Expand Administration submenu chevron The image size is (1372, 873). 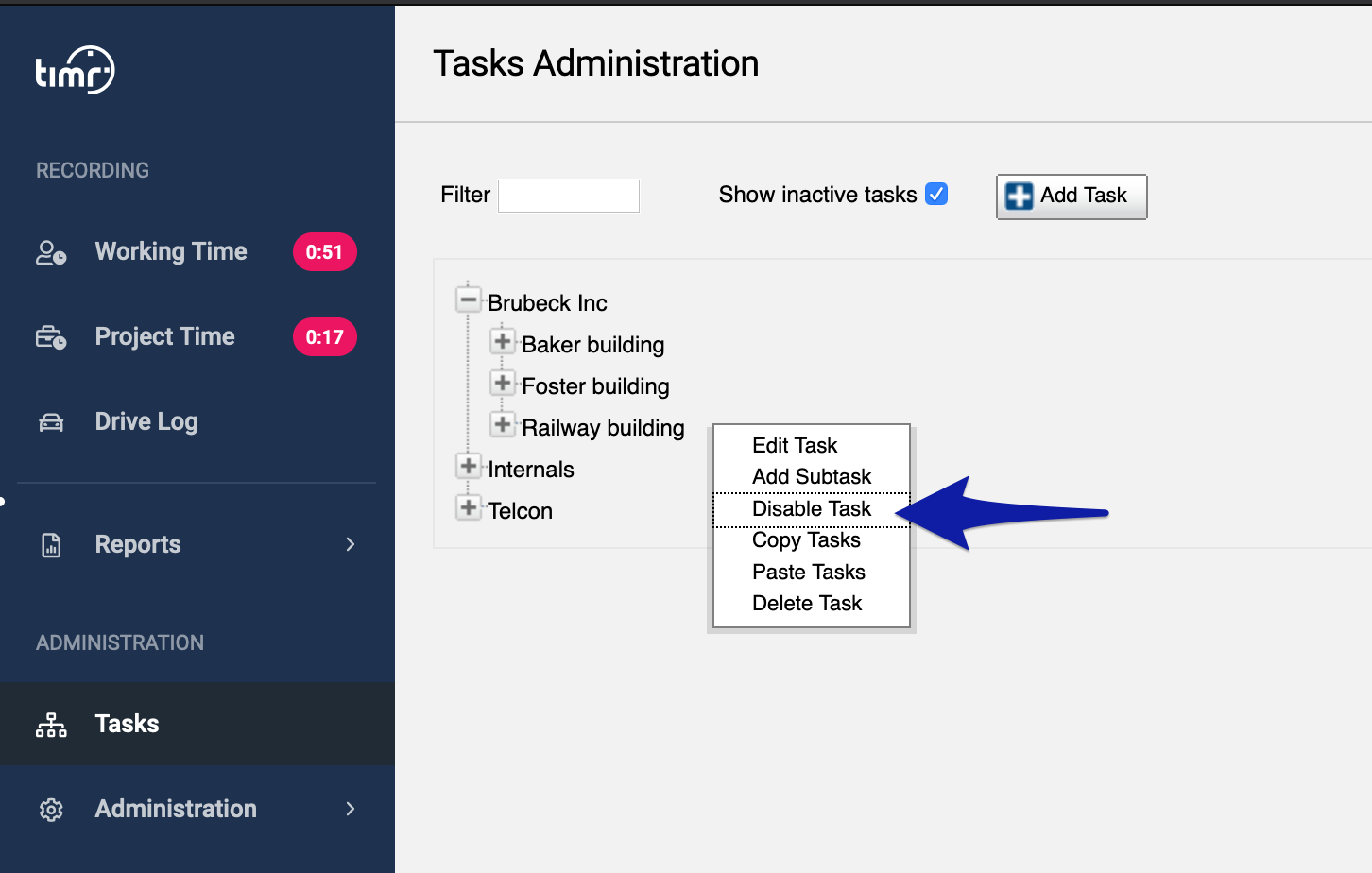click(x=351, y=809)
